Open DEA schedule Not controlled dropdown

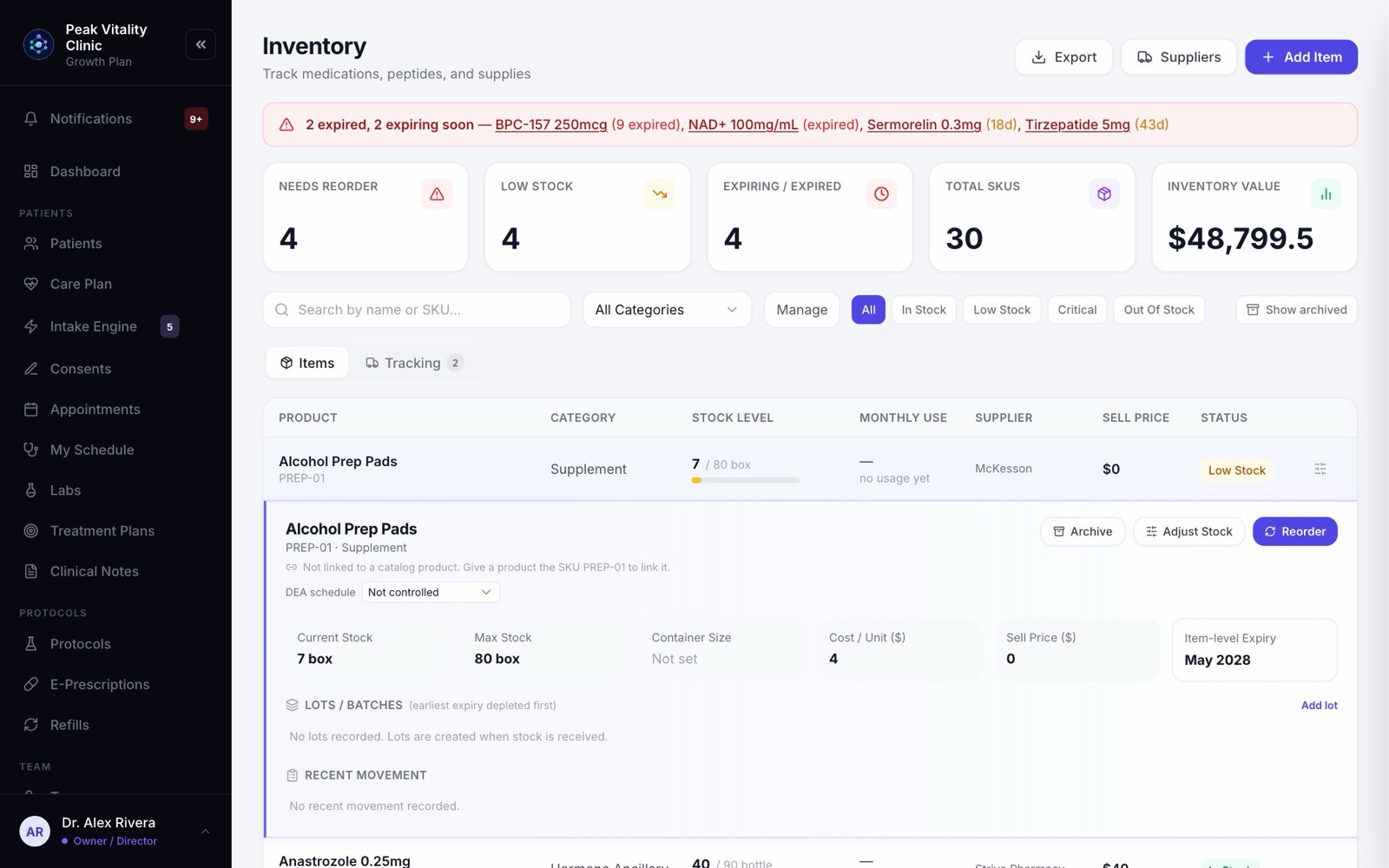coord(431,592)
